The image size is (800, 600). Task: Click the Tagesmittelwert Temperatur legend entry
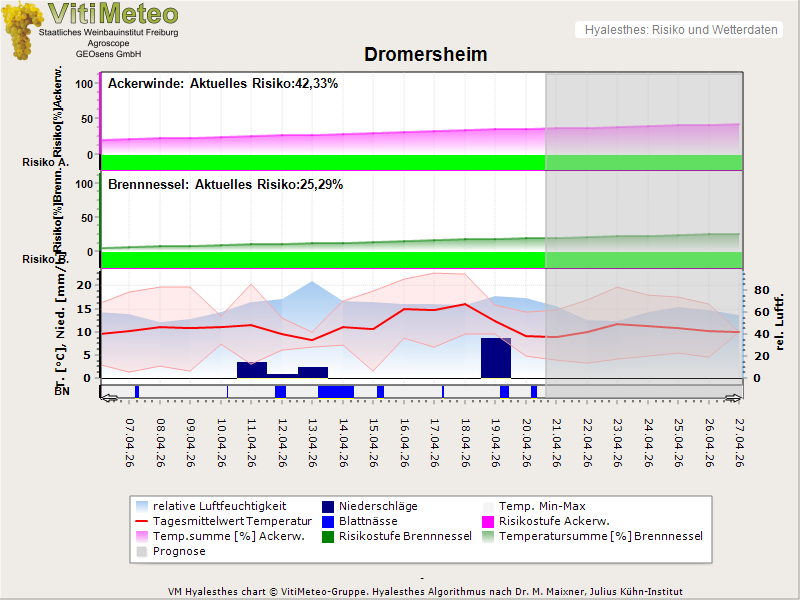(x=217, y=522)
